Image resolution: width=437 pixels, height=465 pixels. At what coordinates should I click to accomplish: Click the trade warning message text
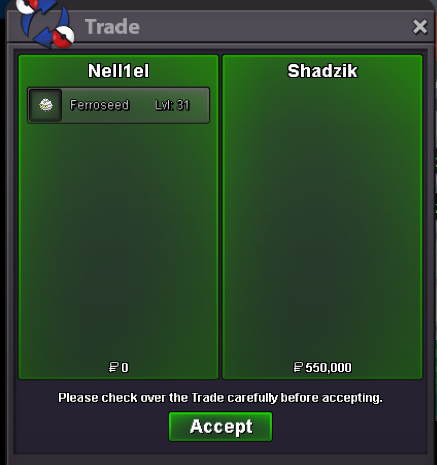coord(220,398)
